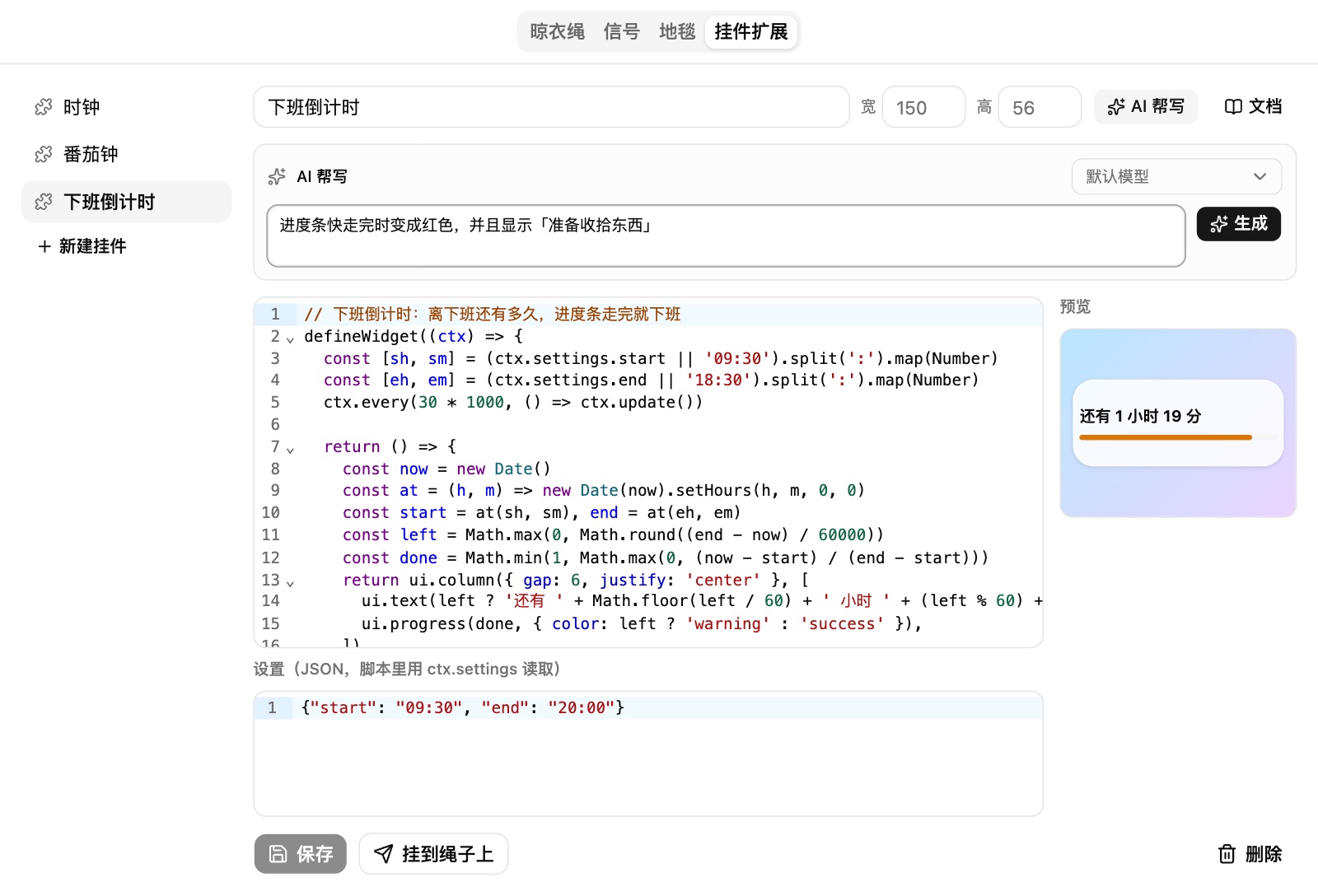The height and width of the screenshot is (896, 1318).
Task: Open 时钟 widget in sidebar
Action: [x=126, y=107]
